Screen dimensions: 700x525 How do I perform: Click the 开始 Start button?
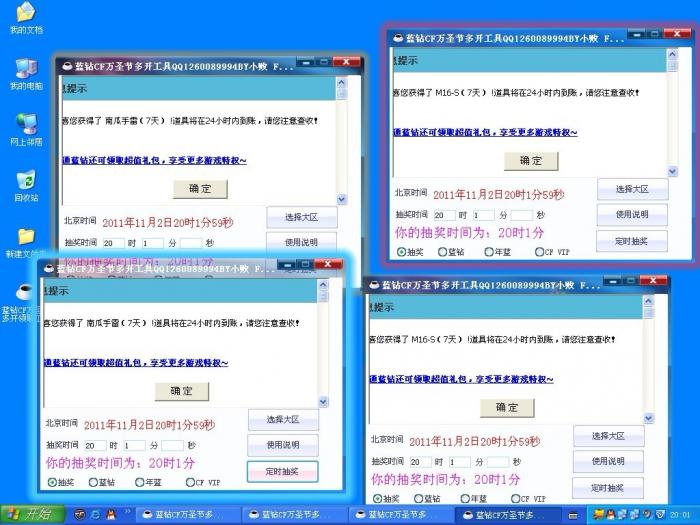pos(32,514)
